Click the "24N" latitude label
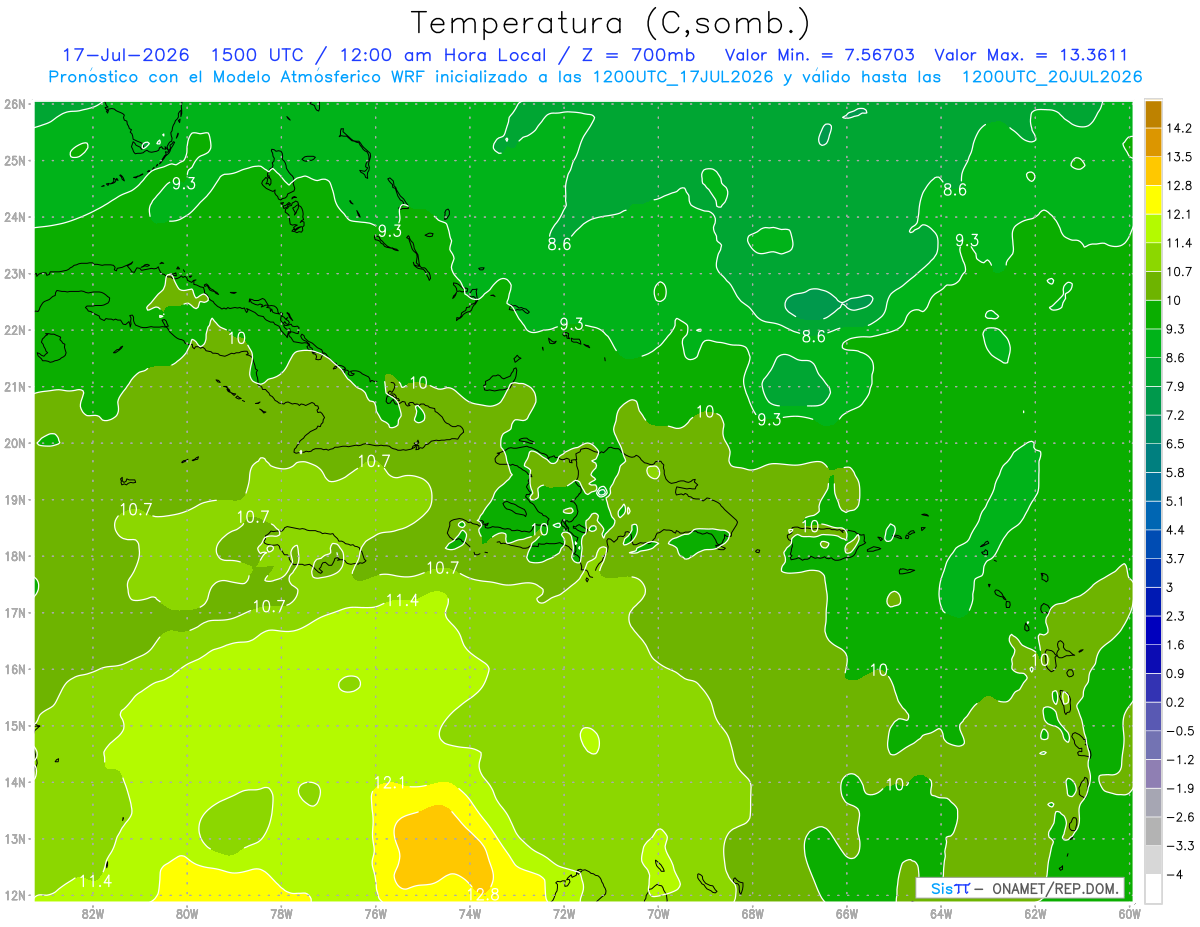The height and width of the screenshot is (927, 1200). point(14,217)
